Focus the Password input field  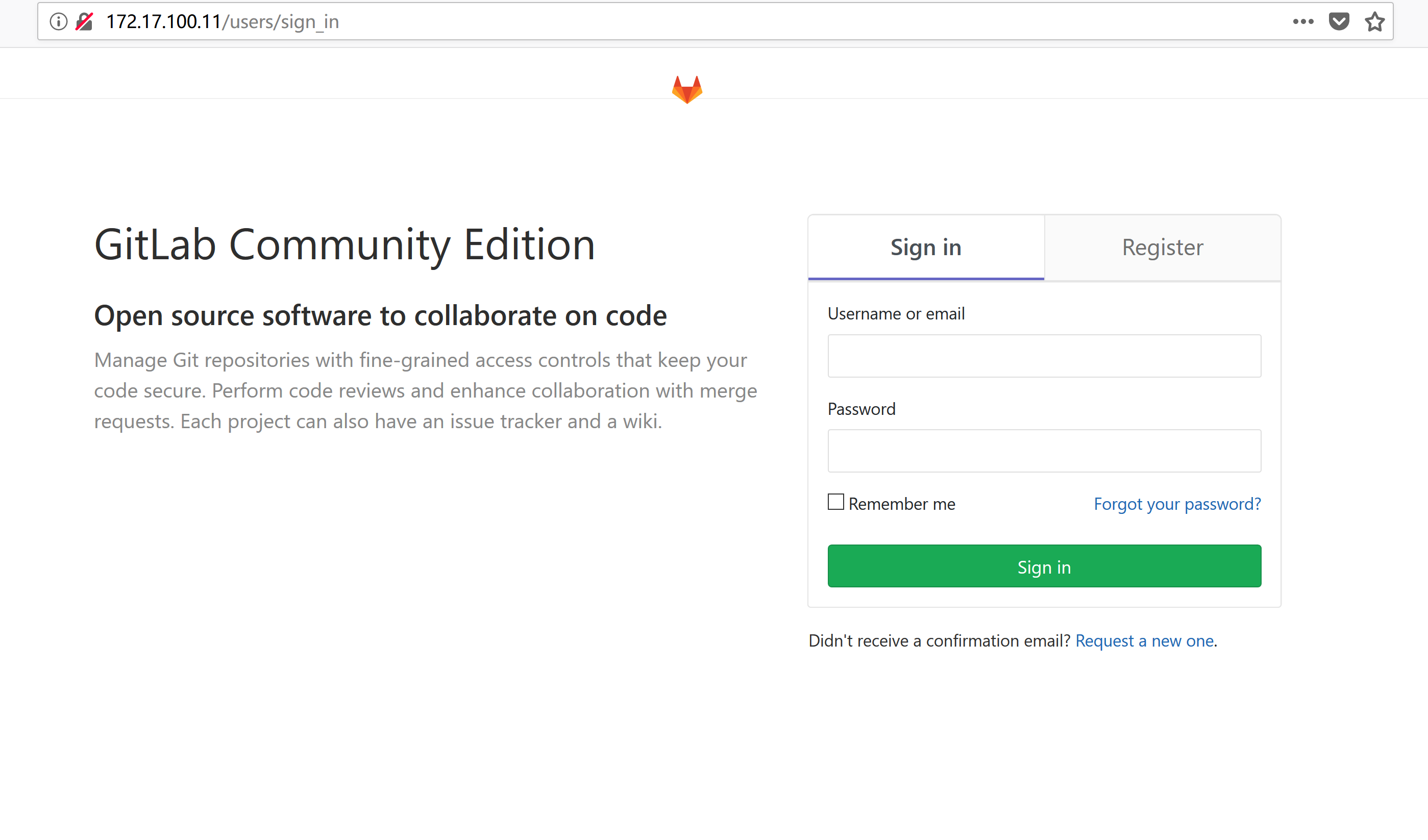pyautogui.click(x=1044, y=451)
